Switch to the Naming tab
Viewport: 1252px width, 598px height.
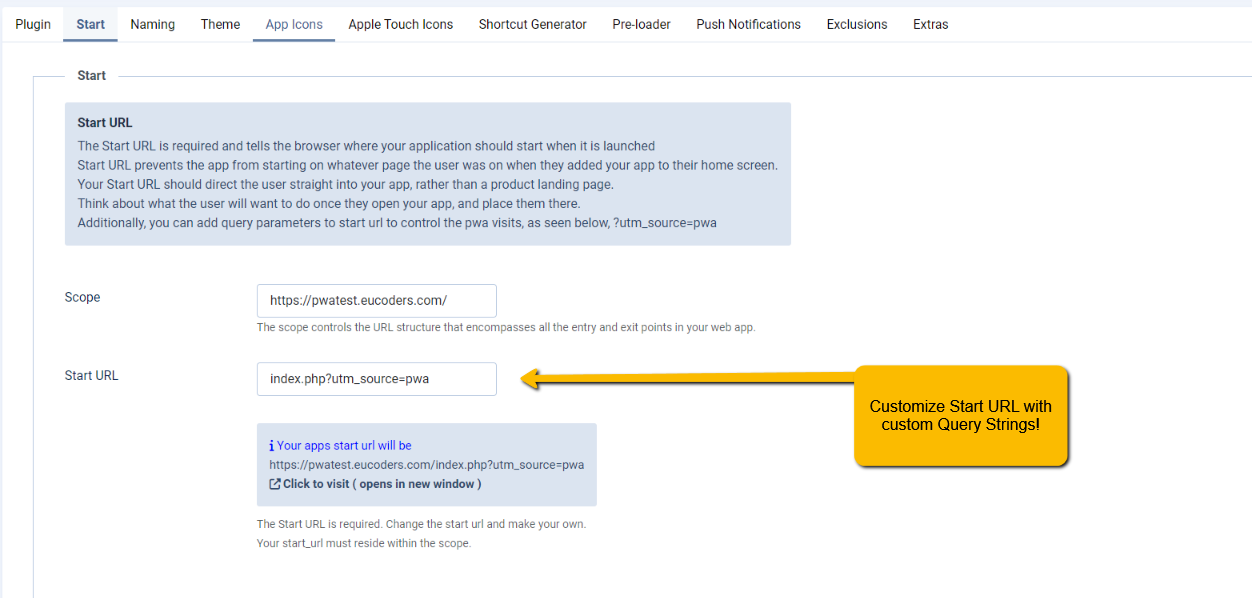click(x=153, y=24)
